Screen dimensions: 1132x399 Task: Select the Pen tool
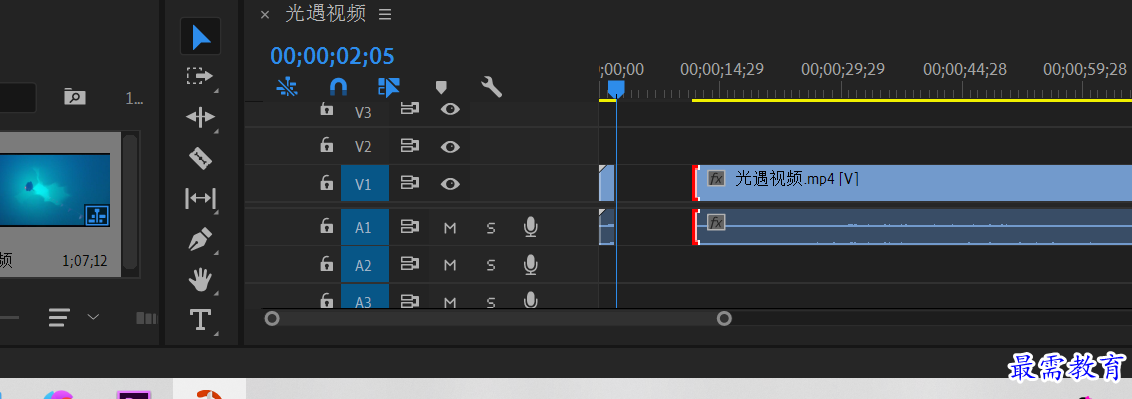tap(200, 239)
